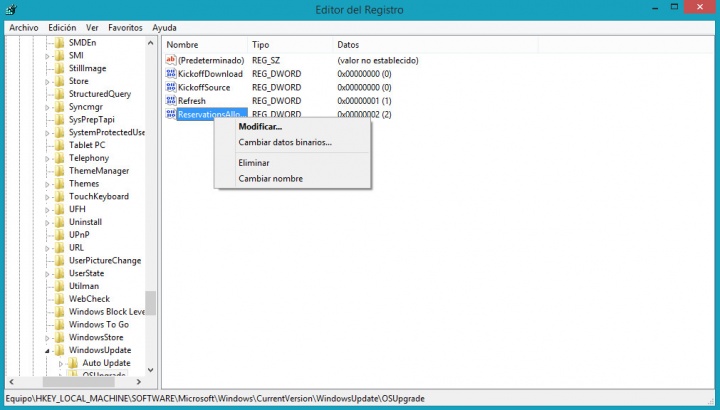
Task: Click the Tablet PC folder icon
Action: [60, 145]
